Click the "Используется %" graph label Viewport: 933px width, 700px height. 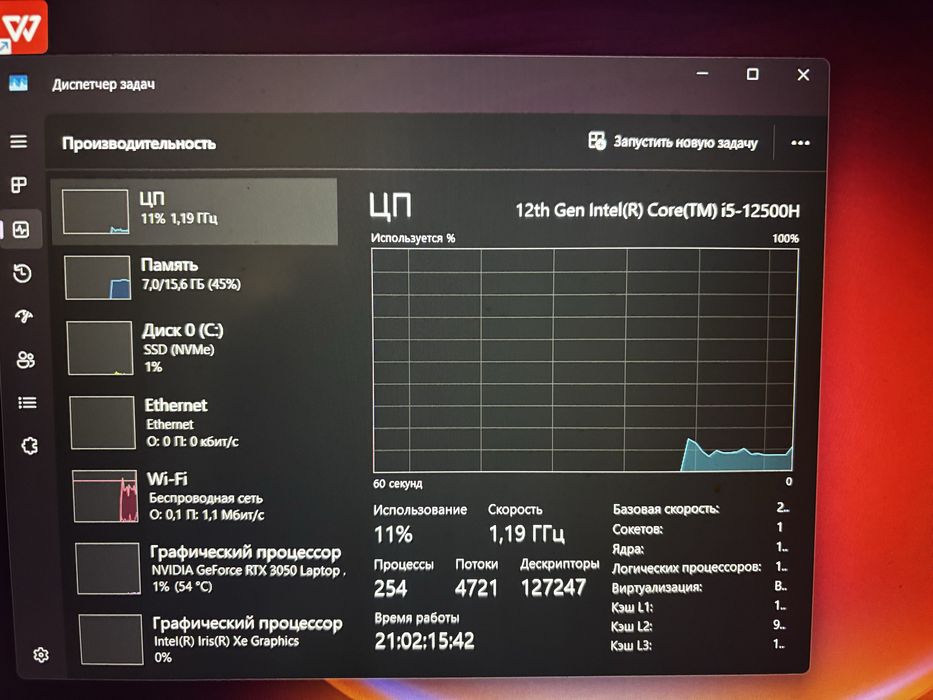[x=413, y=238]
